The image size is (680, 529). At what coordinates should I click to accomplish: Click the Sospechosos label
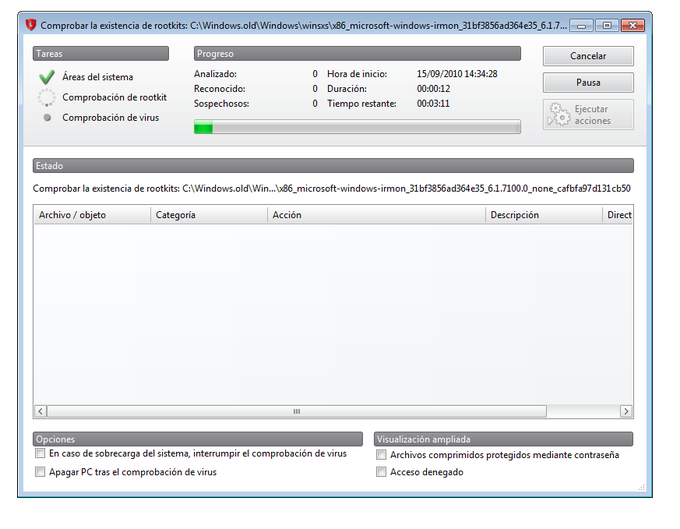click(221, 104)
